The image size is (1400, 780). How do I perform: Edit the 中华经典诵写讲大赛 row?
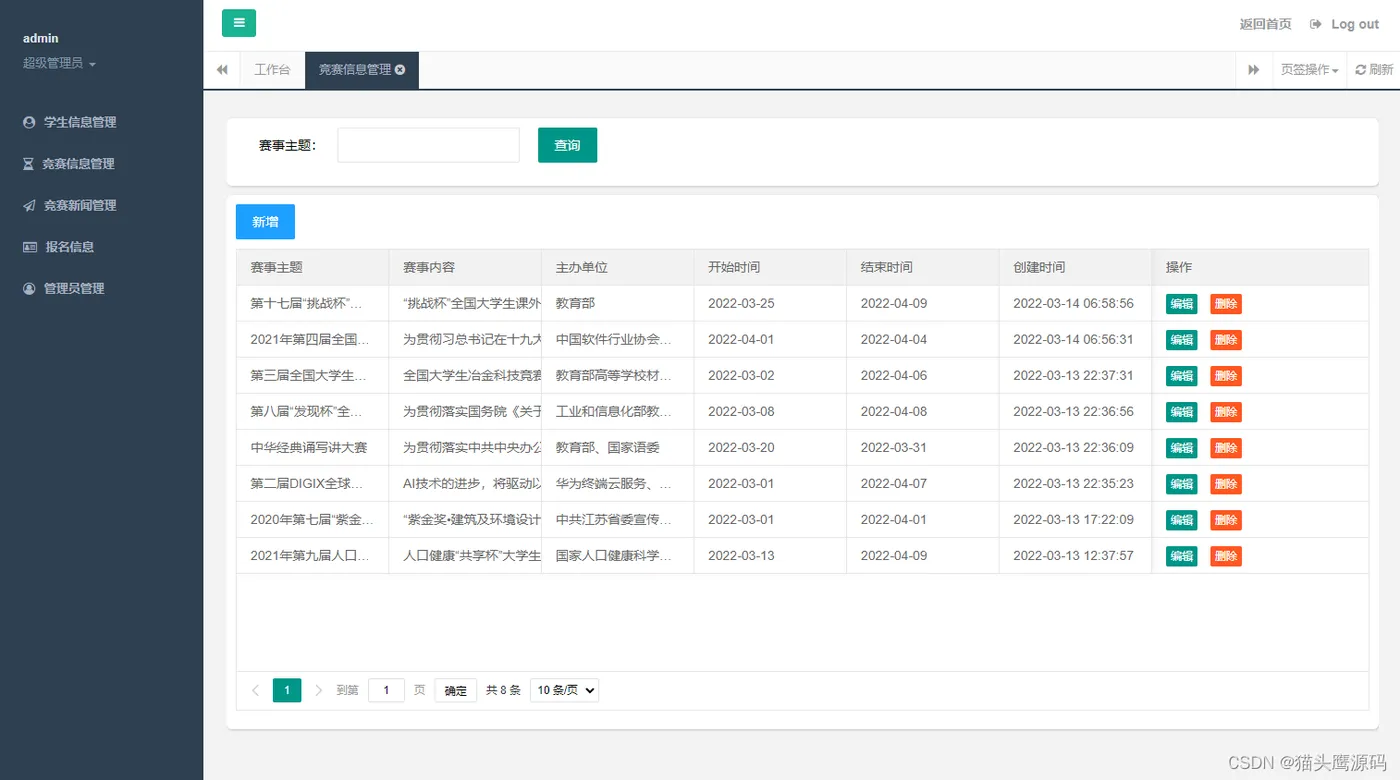coord(1181,448)
